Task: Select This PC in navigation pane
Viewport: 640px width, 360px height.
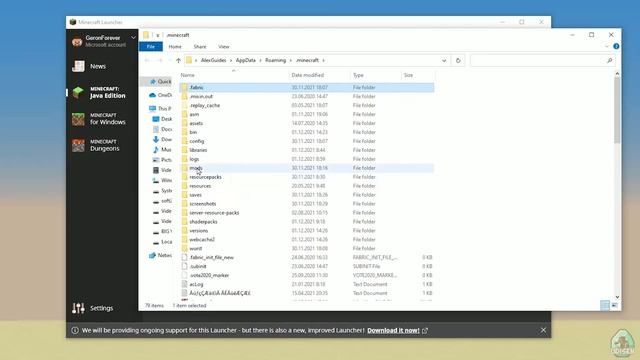Action: click(160, 109)
